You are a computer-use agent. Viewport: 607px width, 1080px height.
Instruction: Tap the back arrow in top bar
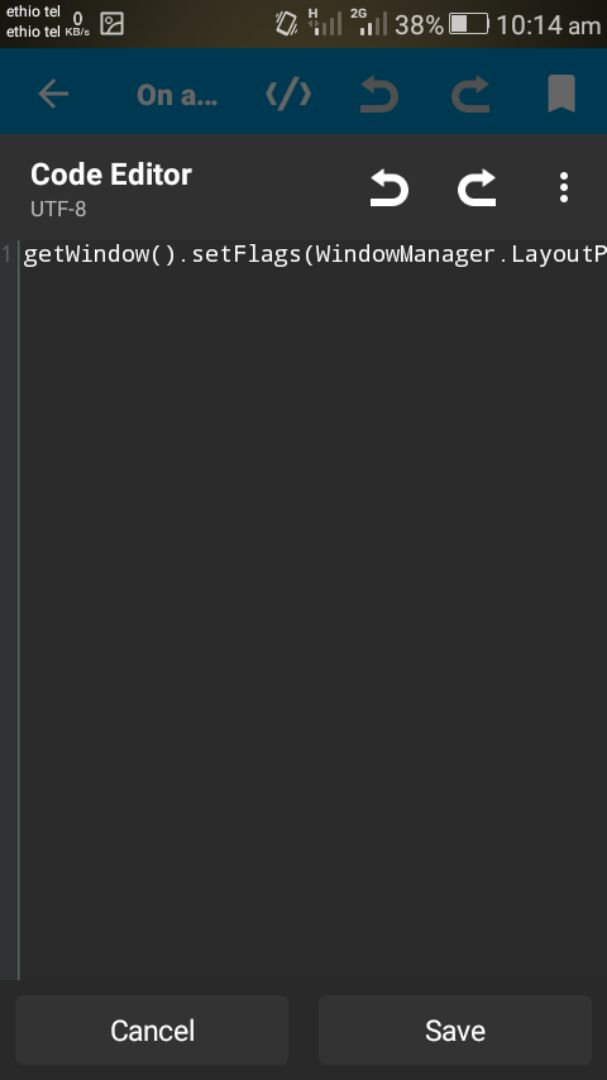click(53, 94)
